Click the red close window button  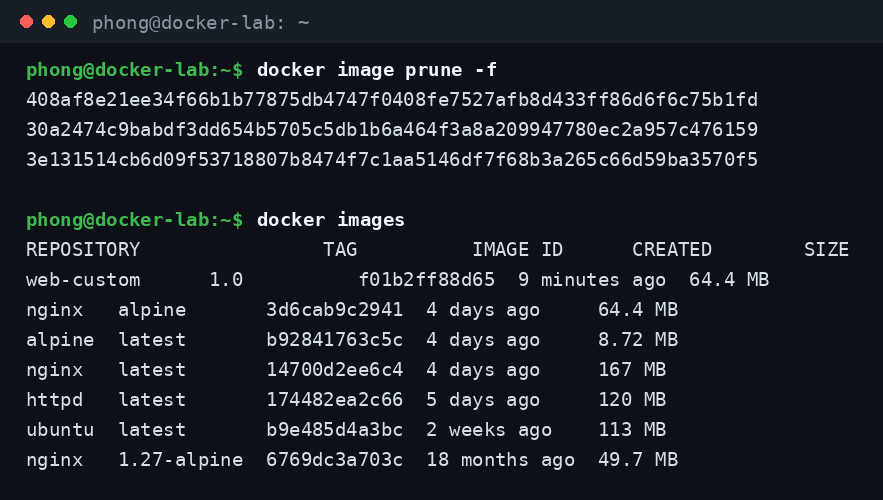(26, 22)
